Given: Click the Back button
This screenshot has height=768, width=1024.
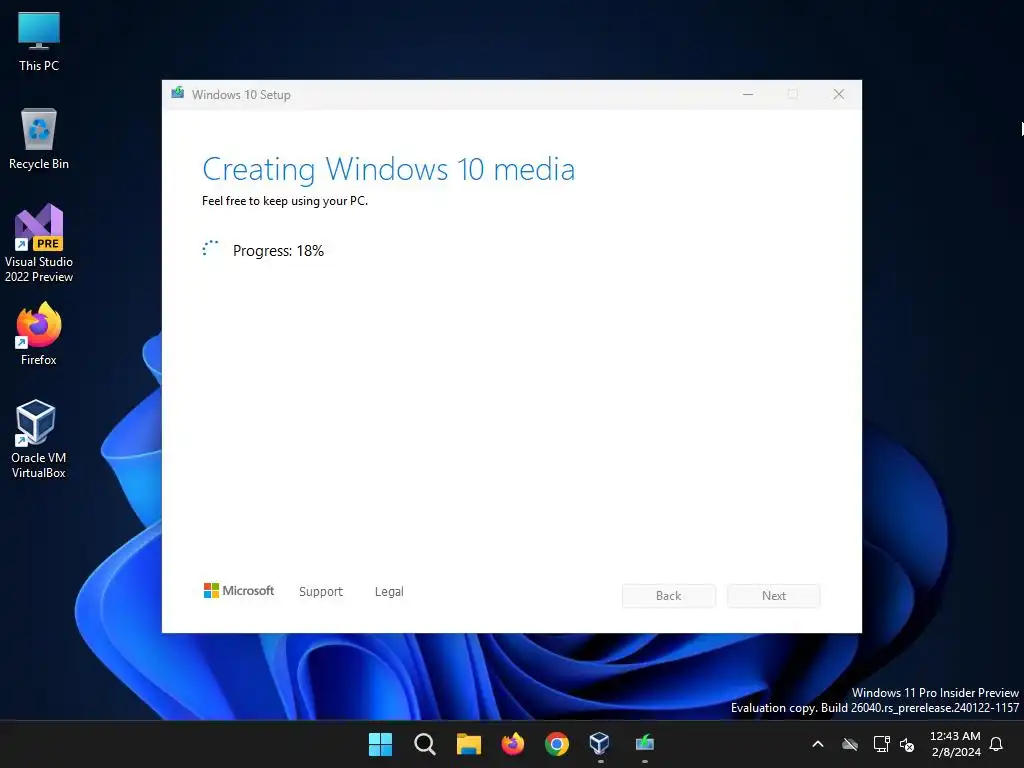Looking at the screenshot, I should point(669,596).
